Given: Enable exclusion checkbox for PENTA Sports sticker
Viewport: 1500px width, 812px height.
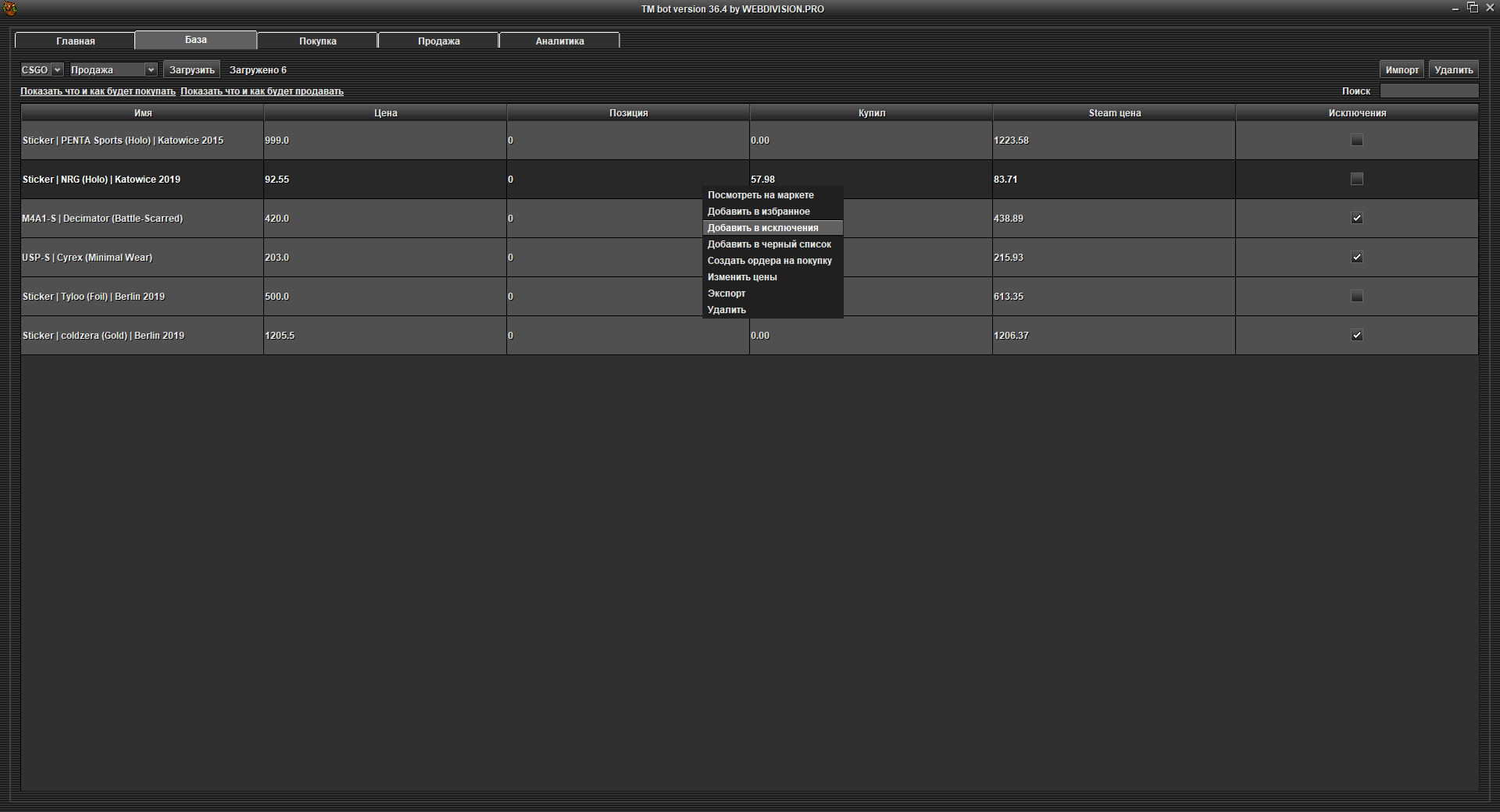Looking at the screenshot, I should coord(1357,141).
